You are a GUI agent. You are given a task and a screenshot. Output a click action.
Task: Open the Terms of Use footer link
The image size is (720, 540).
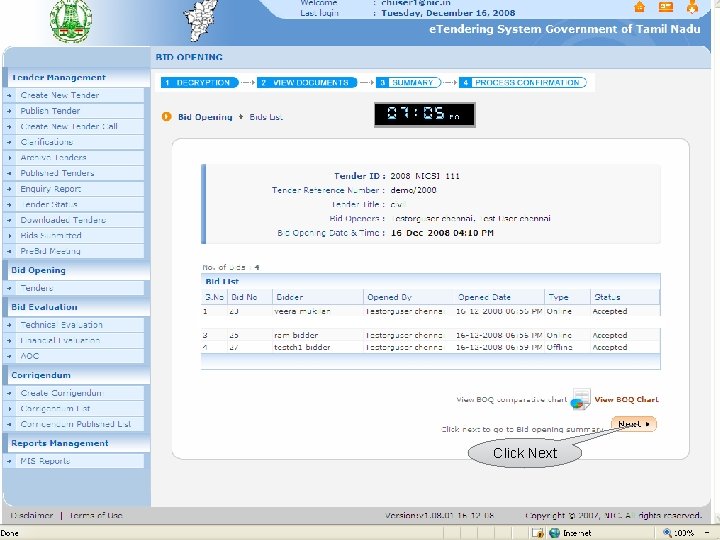pos(96,515)
